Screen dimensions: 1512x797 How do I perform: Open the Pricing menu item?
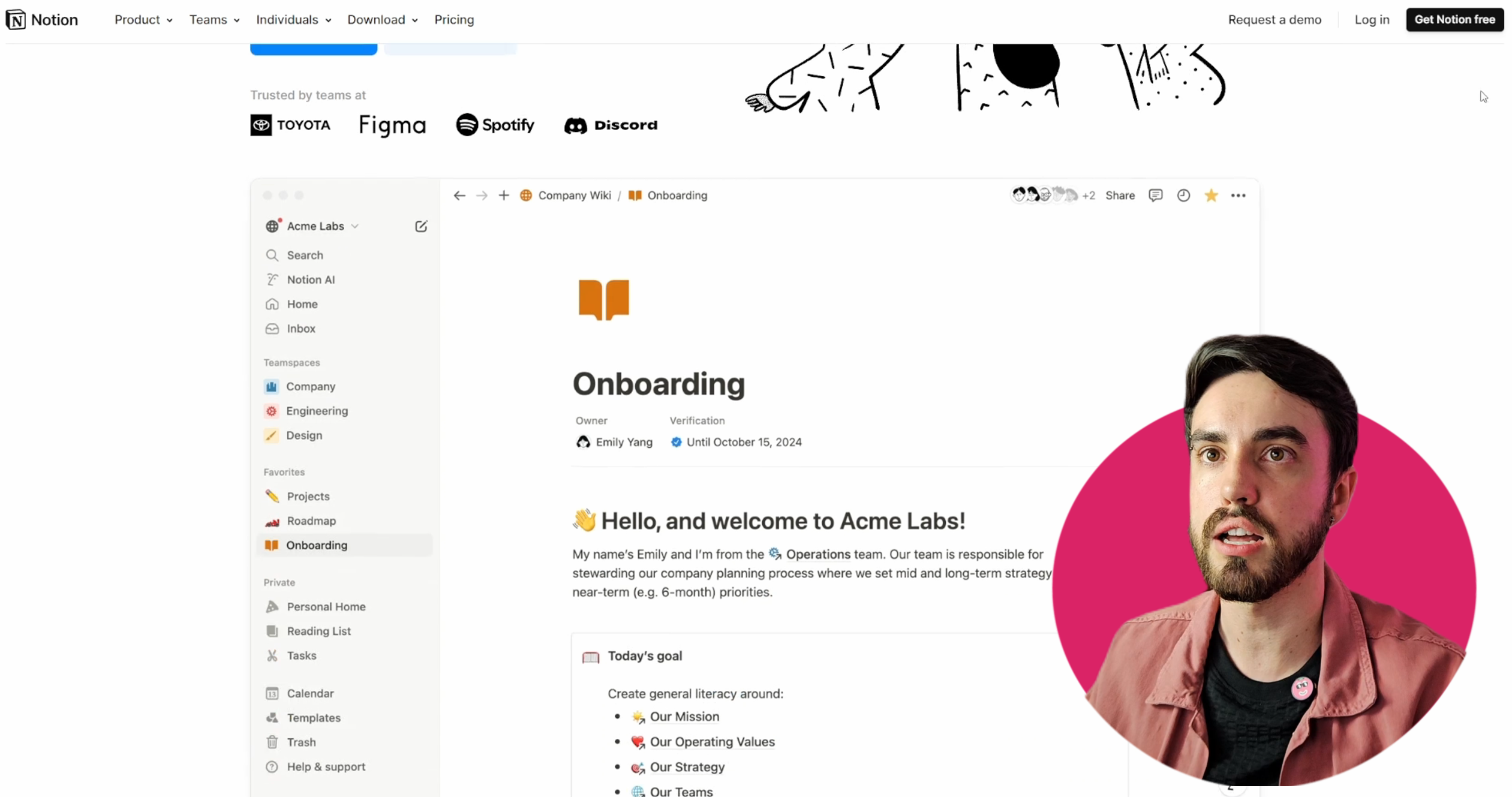pyautogui.click(x=454, y=20)
